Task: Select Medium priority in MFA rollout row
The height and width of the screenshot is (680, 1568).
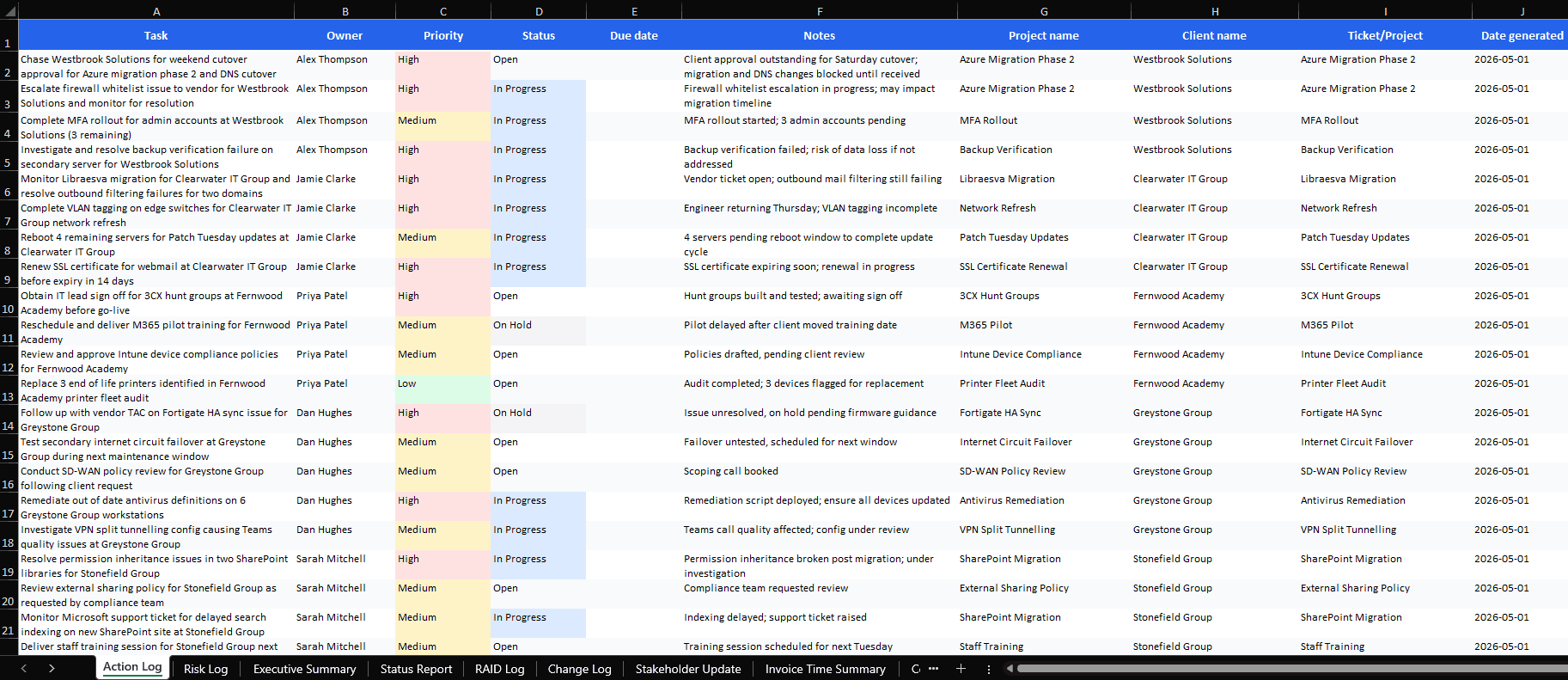Action: [x=443, y=126]
